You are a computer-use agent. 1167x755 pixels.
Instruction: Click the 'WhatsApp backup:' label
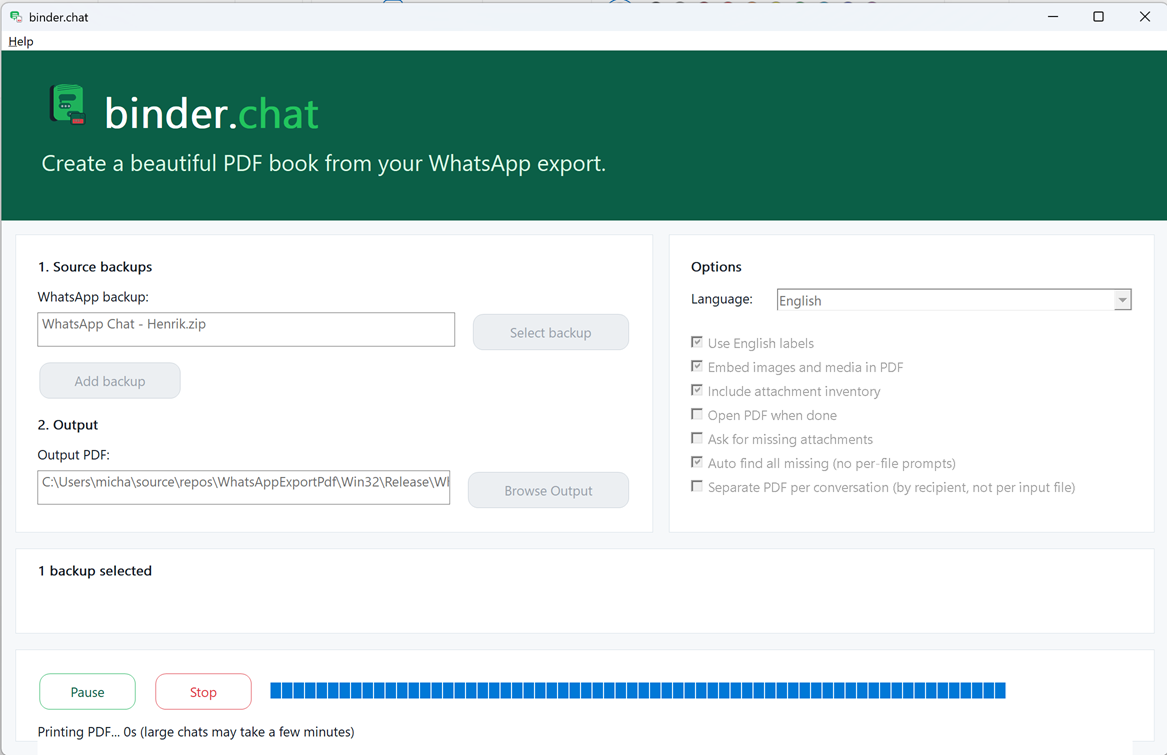(x=93, y=296)
